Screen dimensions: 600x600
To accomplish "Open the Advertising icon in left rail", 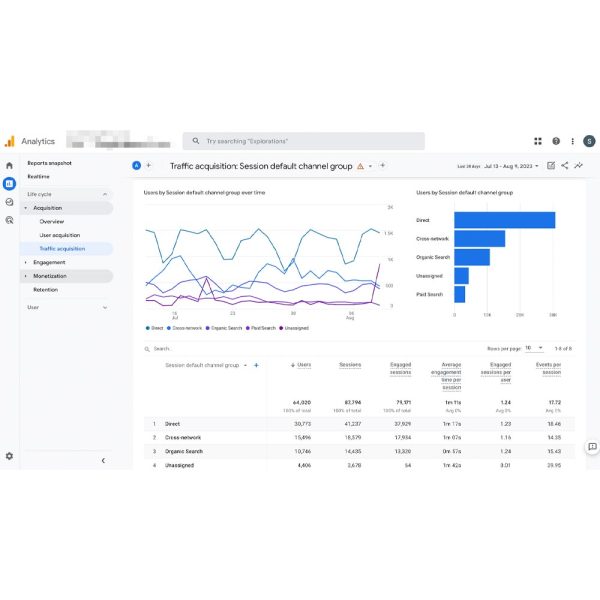I will pos(9,220).
